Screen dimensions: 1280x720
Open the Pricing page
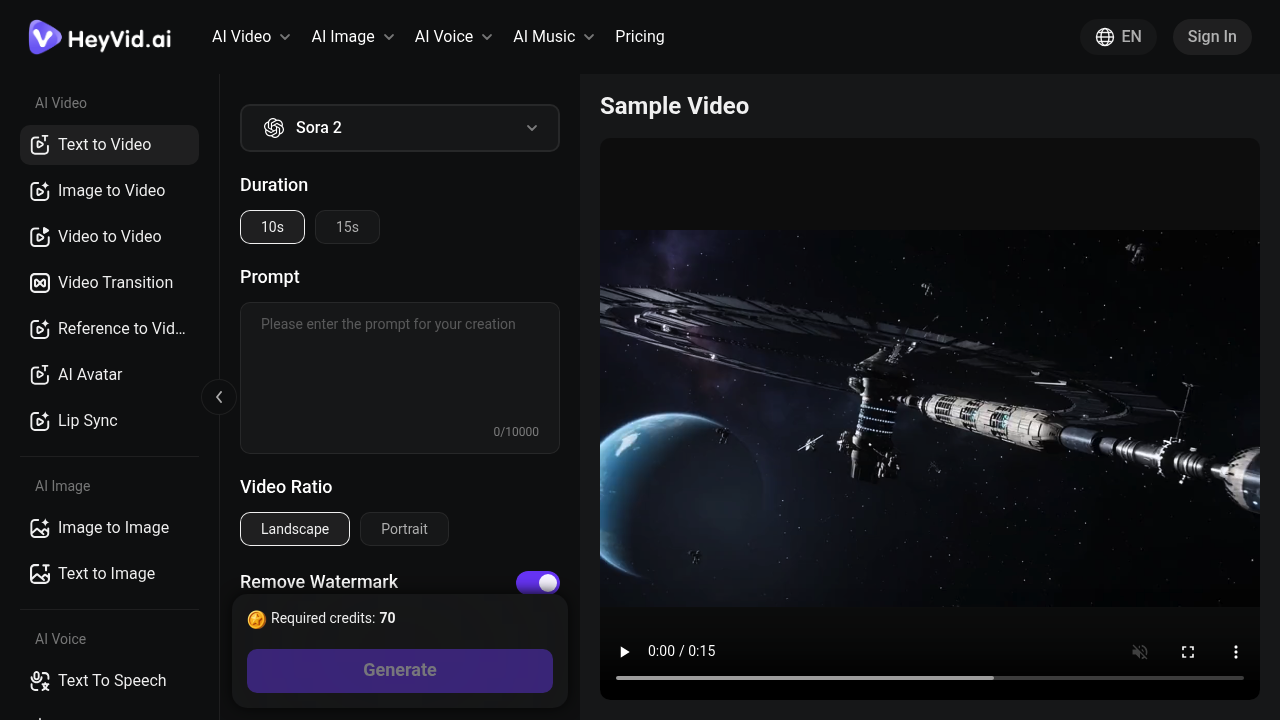[639, 36]
